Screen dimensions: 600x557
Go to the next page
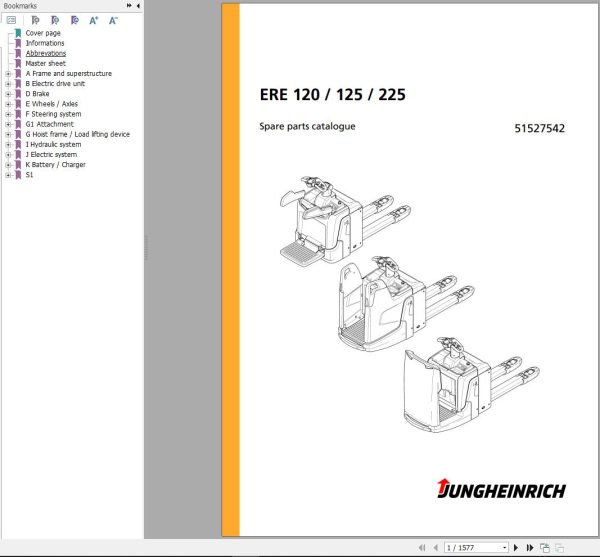point(516,548)
